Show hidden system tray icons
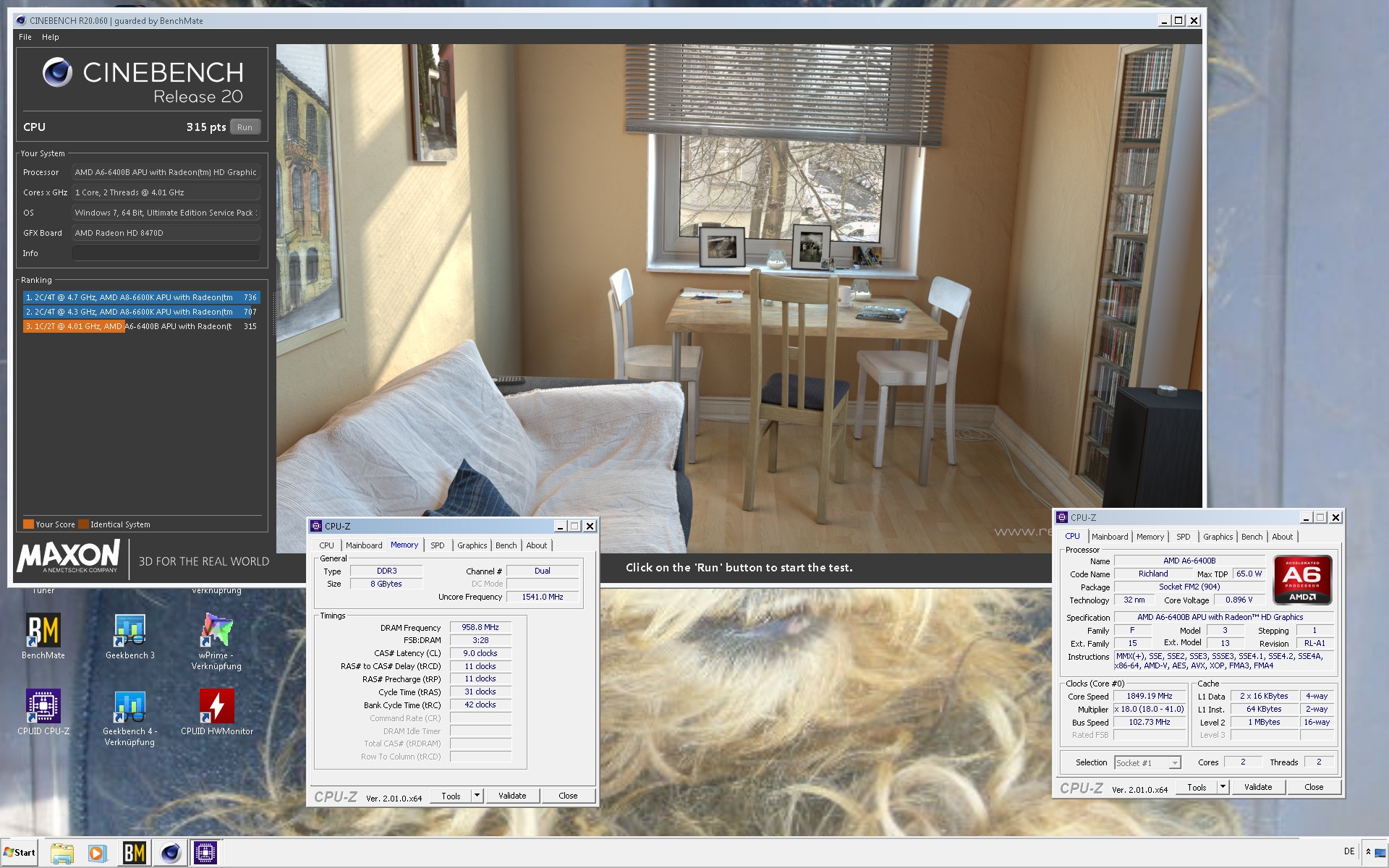This screenshot has height=868, width=1389. point(1368,851)
